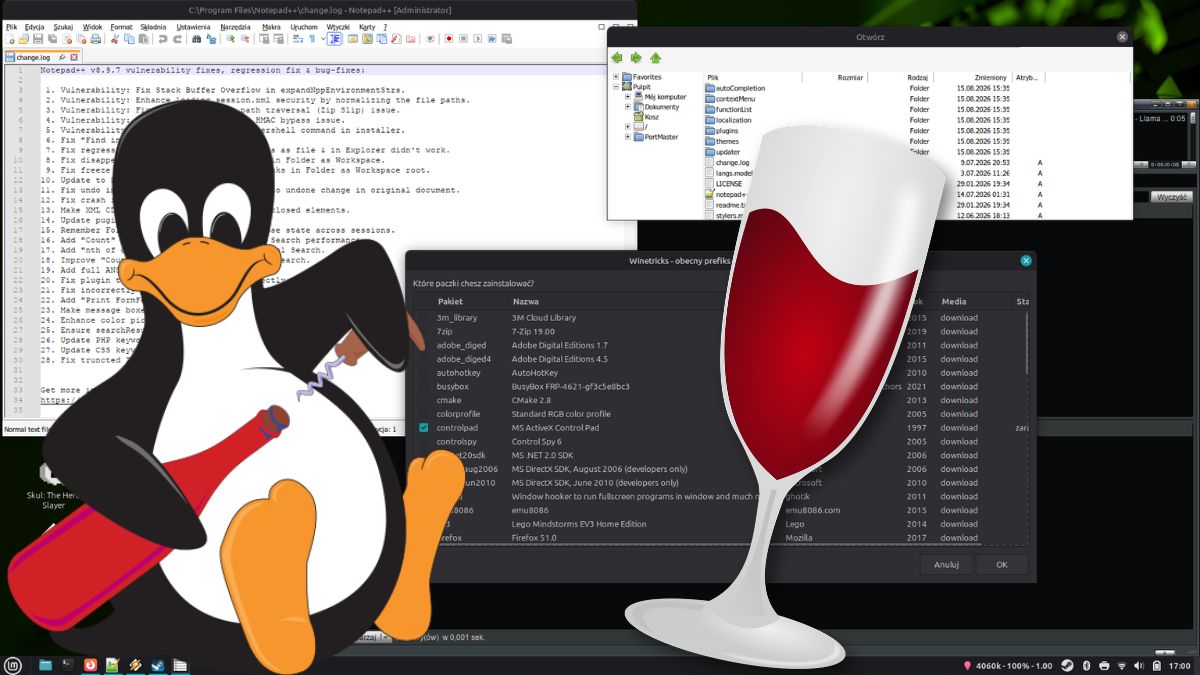1200x675 pixels.
Task: Click the Paste icon in Notepad++ toolbar
Action: pyautogui.click(x=143, y=39)
